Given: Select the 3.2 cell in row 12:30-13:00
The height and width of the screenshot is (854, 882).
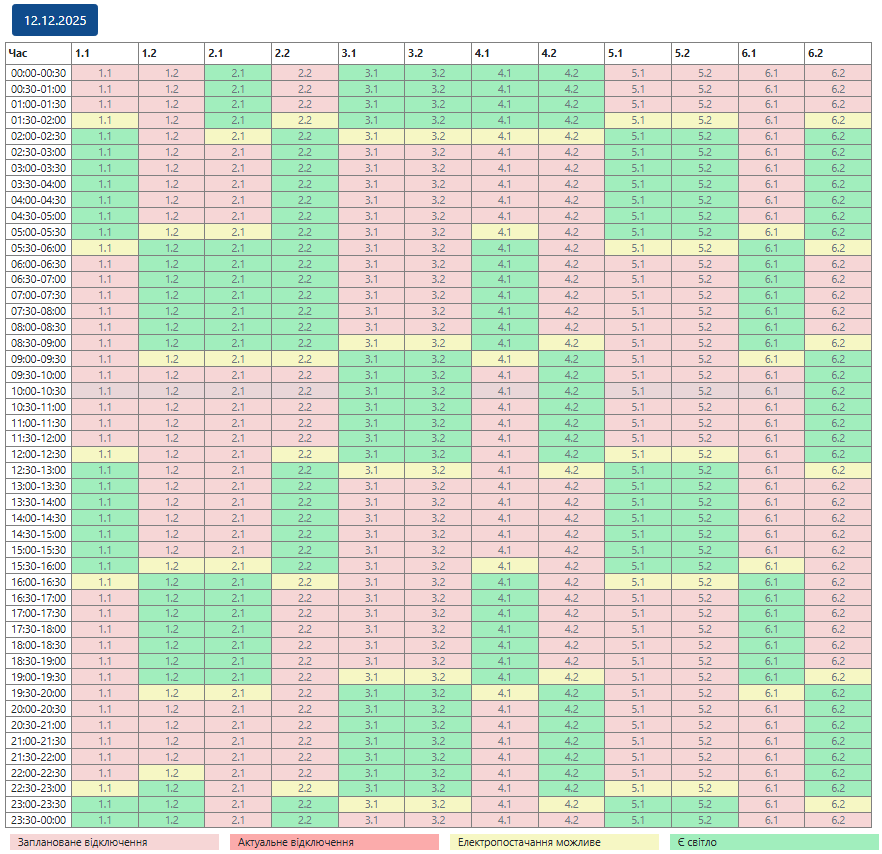Looking at the screenshot, I should pyautogui.click(x=438, y=470).
